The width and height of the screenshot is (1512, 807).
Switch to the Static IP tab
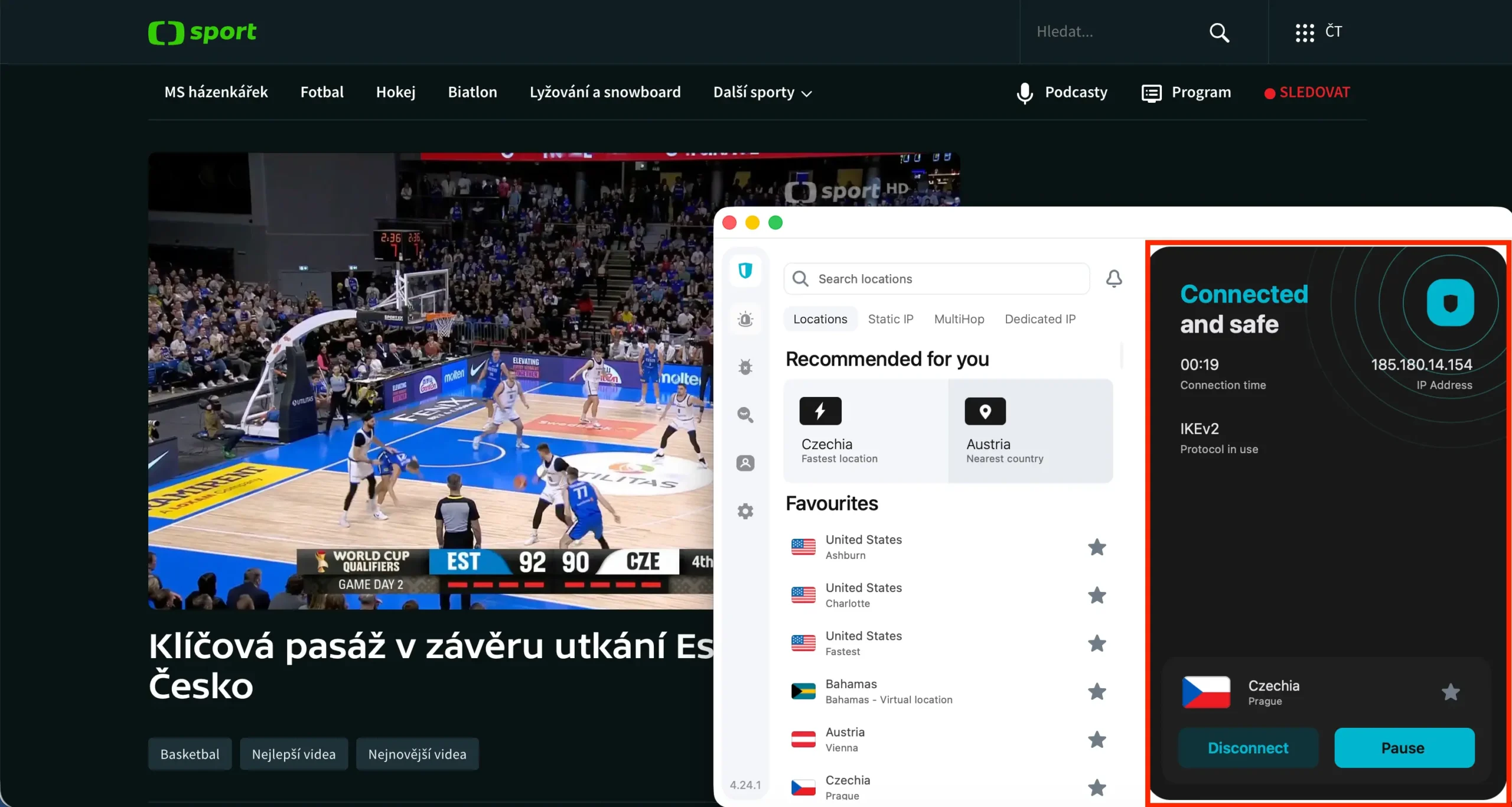point(891,318)
